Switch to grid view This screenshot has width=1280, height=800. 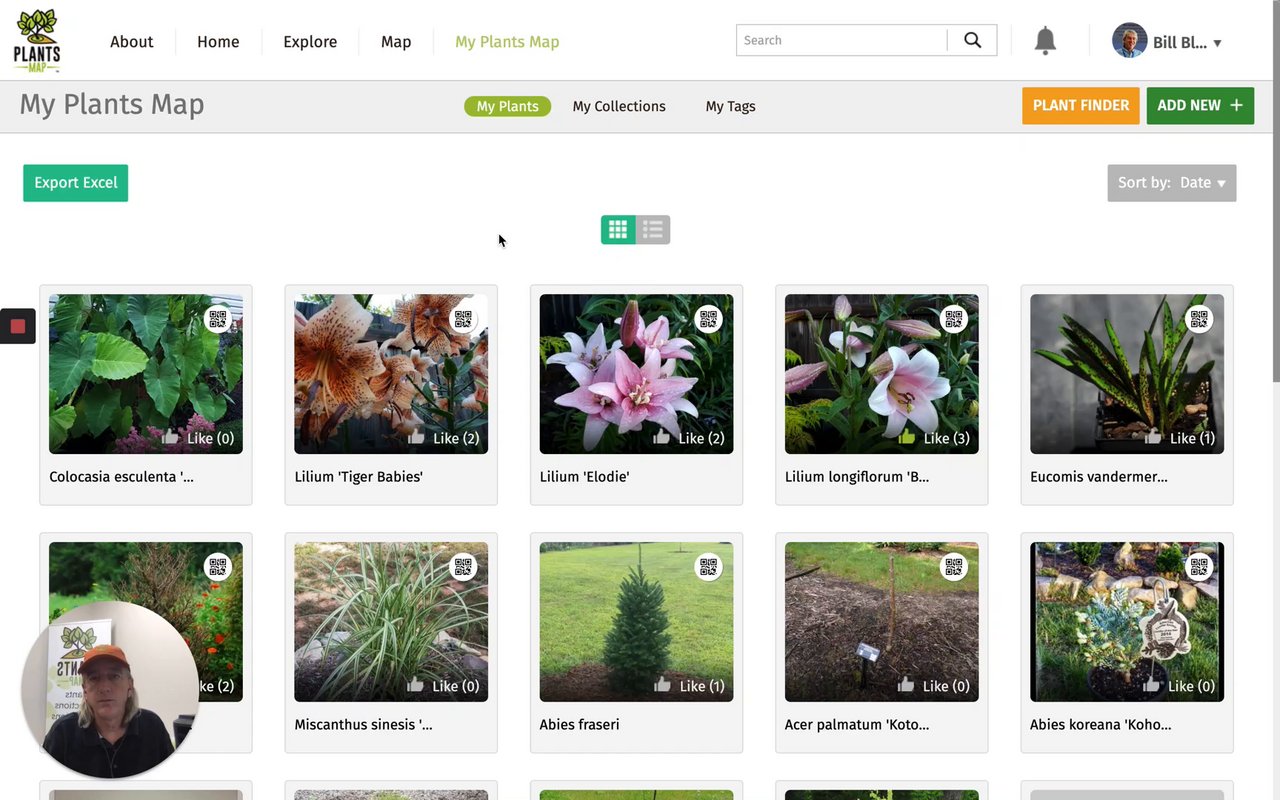(x=618, y=230)
